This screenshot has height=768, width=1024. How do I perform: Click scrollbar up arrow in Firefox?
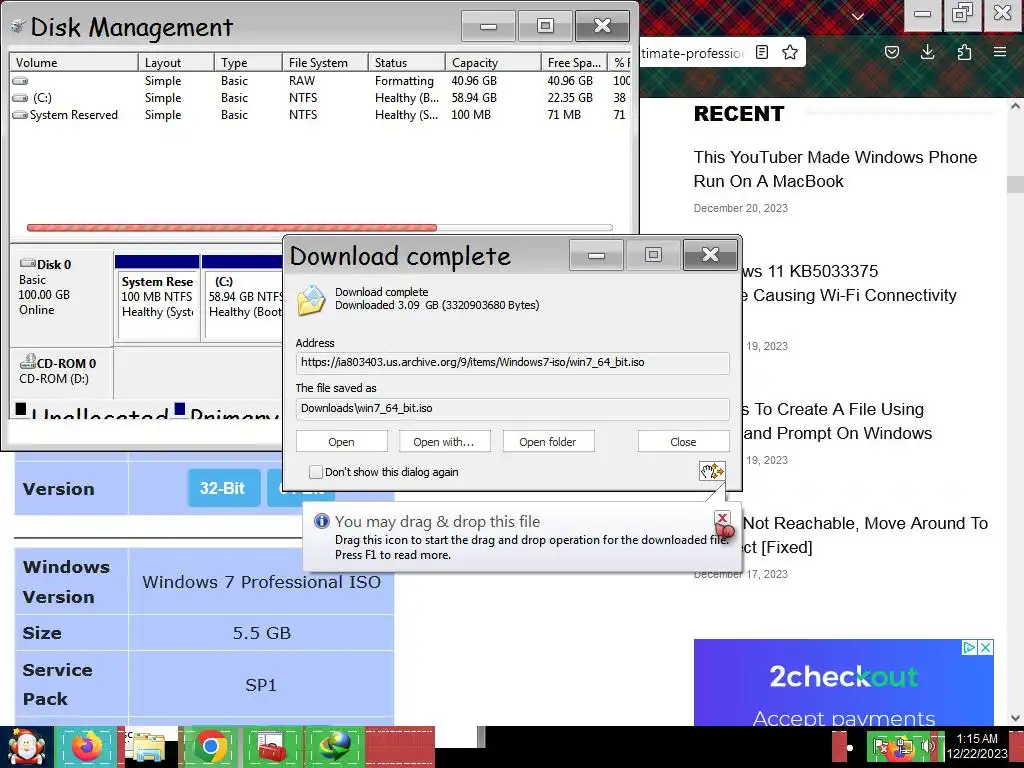(x=1015, y=106)
